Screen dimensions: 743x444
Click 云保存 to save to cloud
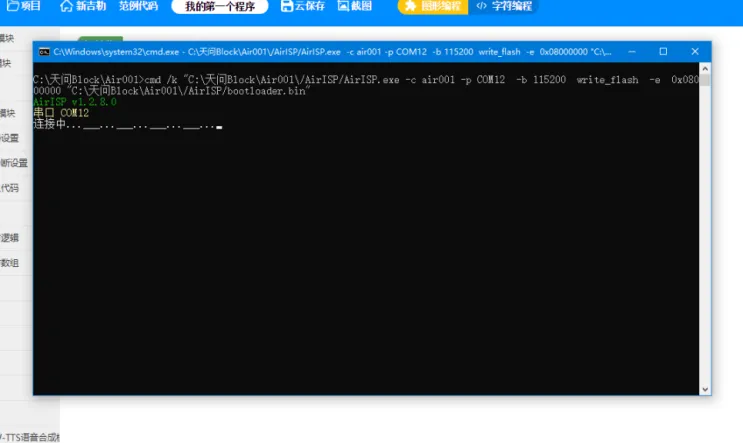(309, 6)
